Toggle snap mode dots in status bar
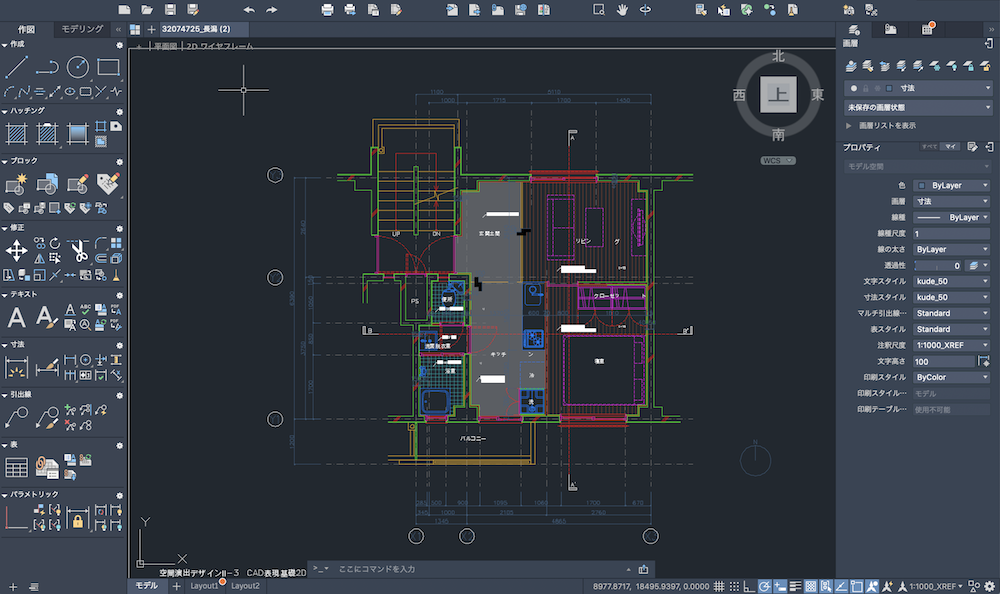 click(x=734, y=586)
